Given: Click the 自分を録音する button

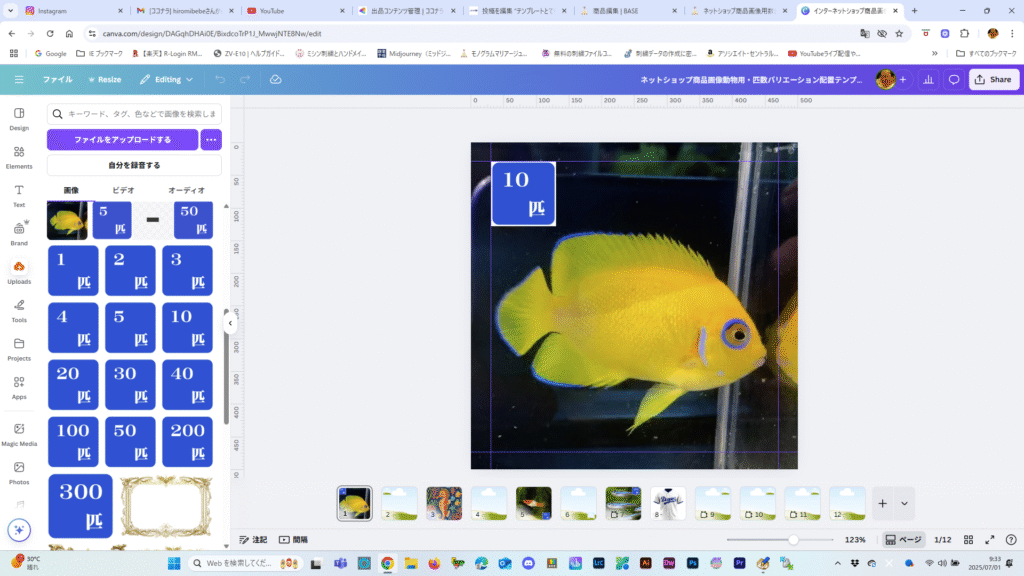Looking at the screenshot, I should tap(134, 165).
